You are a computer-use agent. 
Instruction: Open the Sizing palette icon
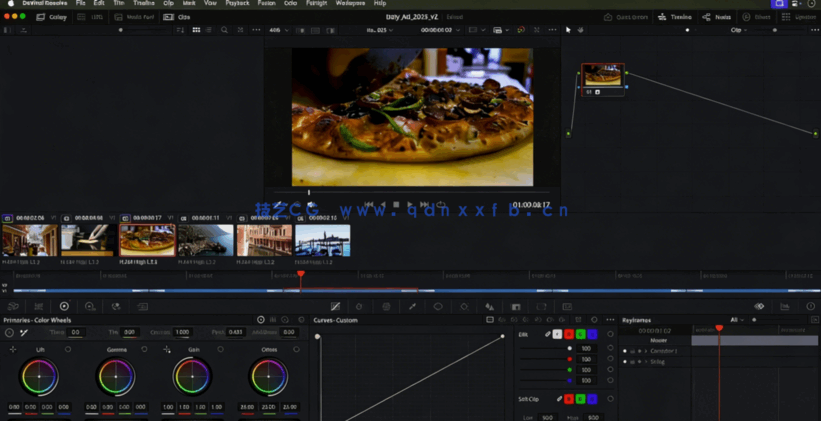pyautogui.click(x=541, y=306)
